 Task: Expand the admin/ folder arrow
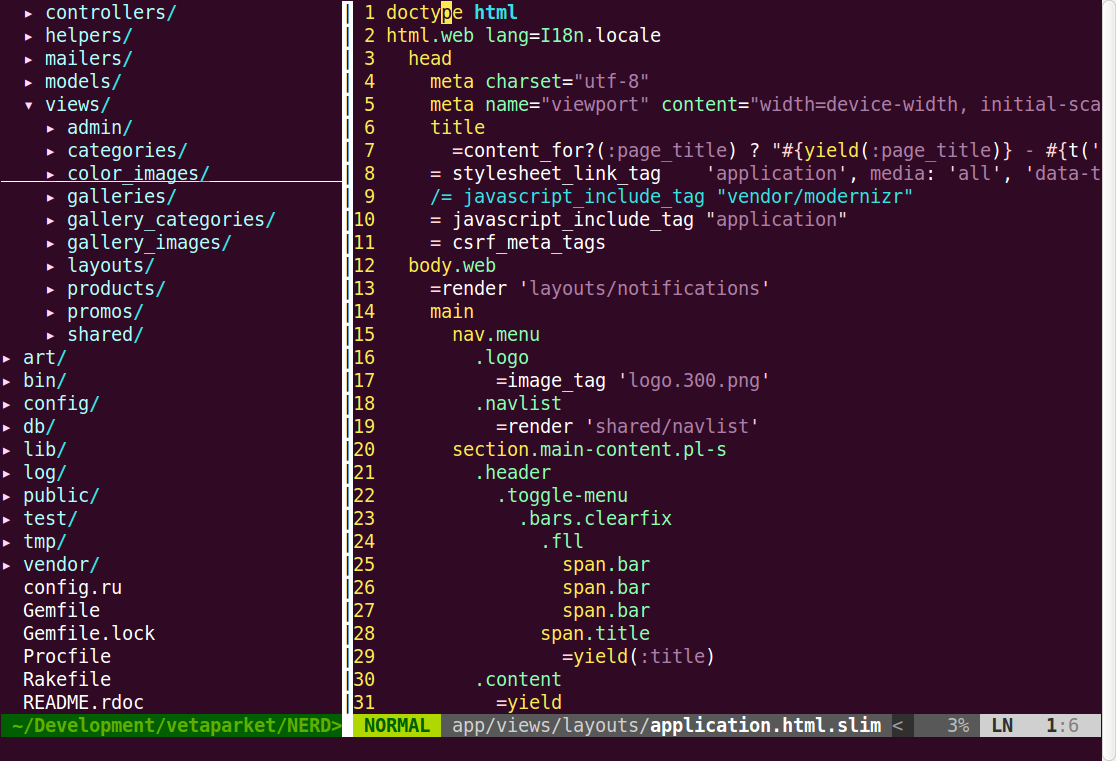click(x=51, y=128)
